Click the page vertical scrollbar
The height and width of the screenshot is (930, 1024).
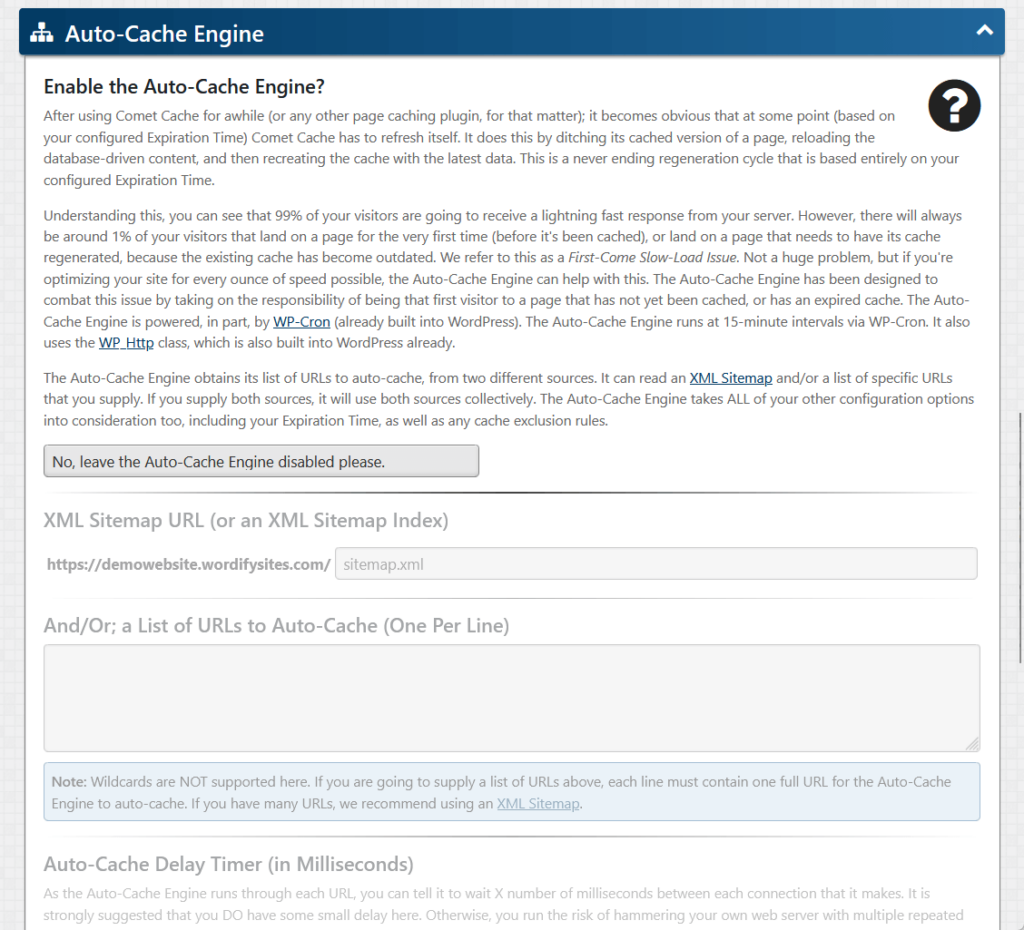point(1020,537)
